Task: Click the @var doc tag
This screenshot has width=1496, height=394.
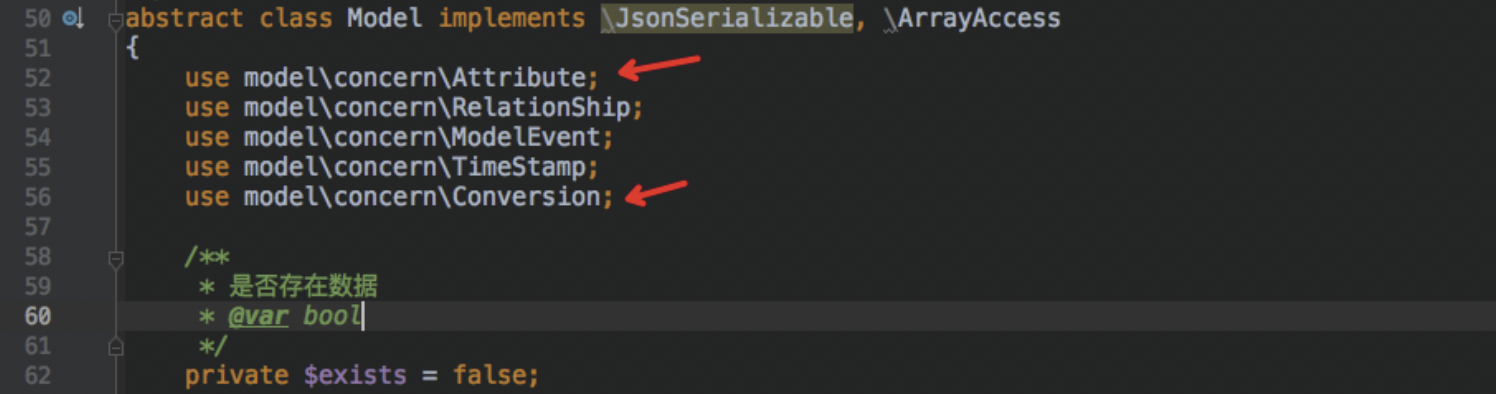Action: [258, 317]
